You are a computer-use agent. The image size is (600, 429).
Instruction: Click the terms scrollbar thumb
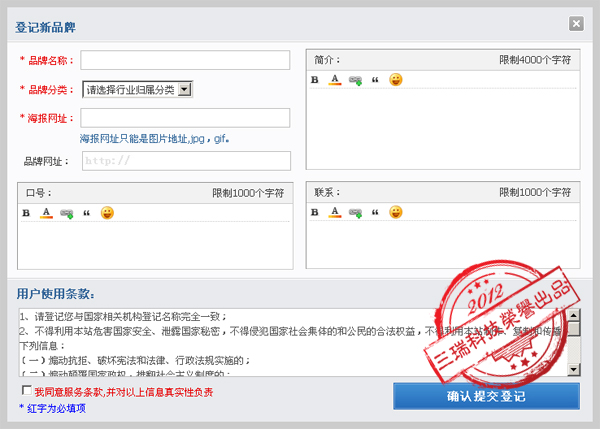(573, 329)
